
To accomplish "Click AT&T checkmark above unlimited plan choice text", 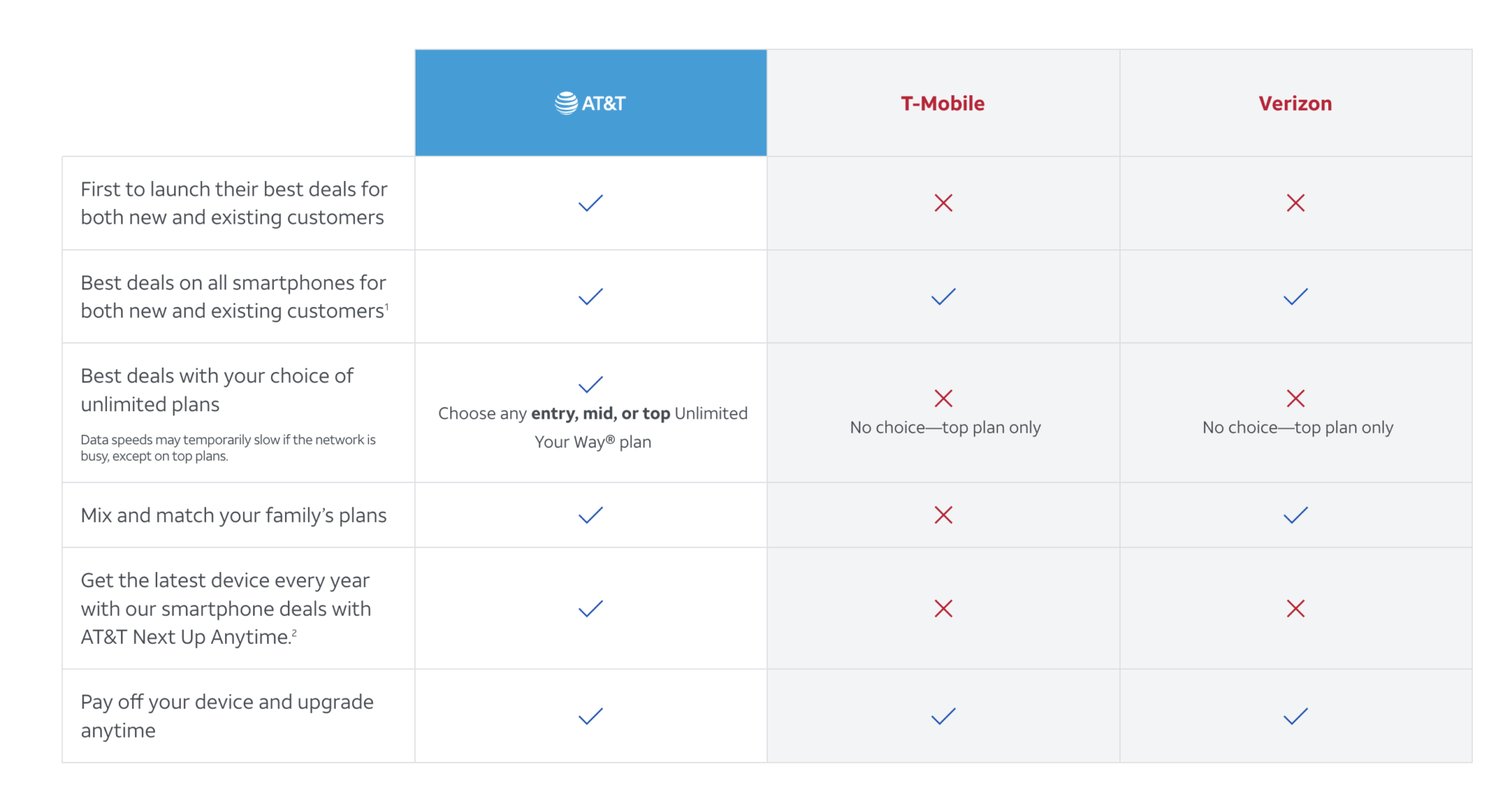I will tap(591, 385).
